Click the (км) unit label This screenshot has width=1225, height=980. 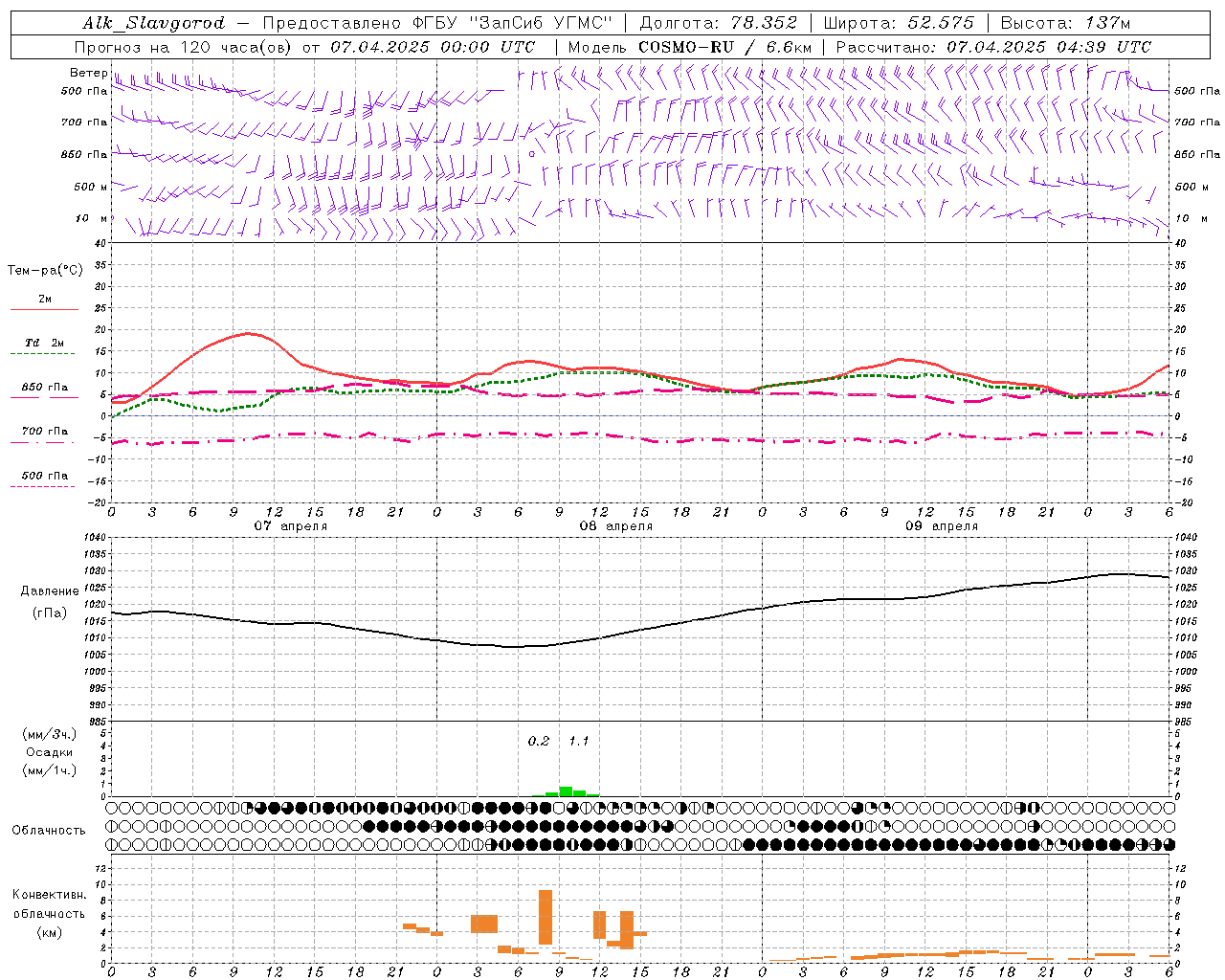point(52,933)
